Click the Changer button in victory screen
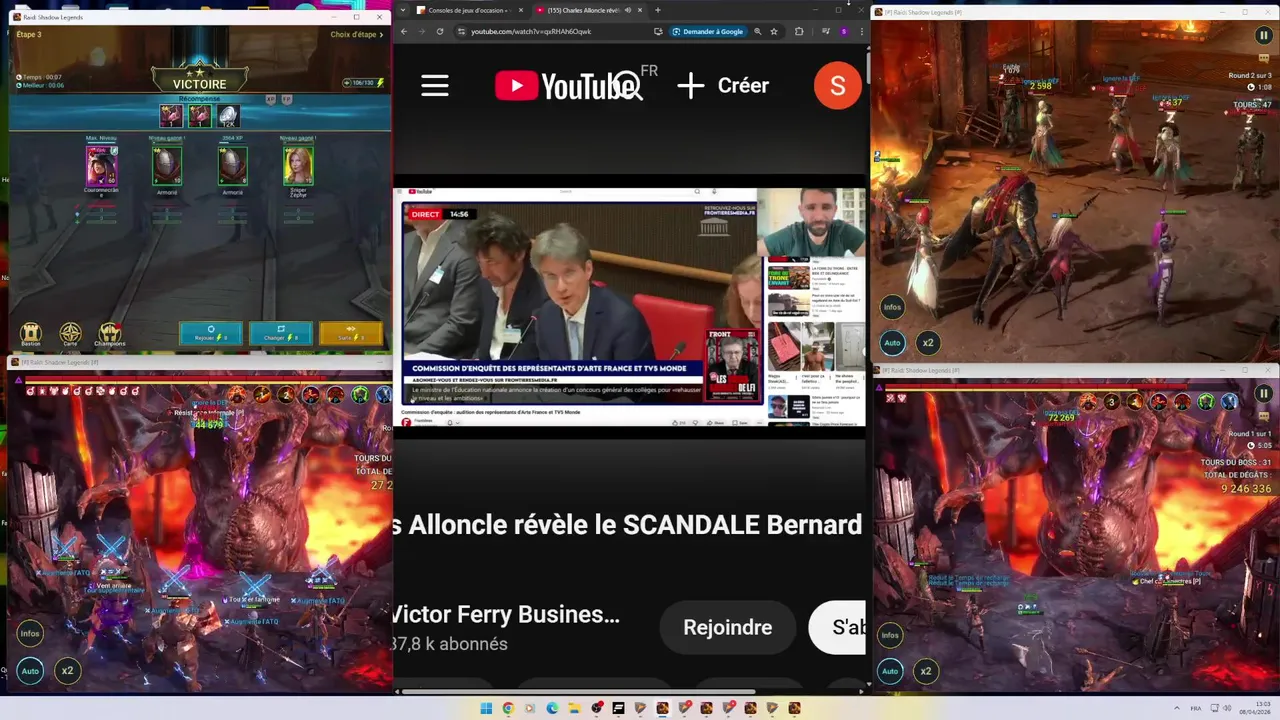 pos(280,333)
